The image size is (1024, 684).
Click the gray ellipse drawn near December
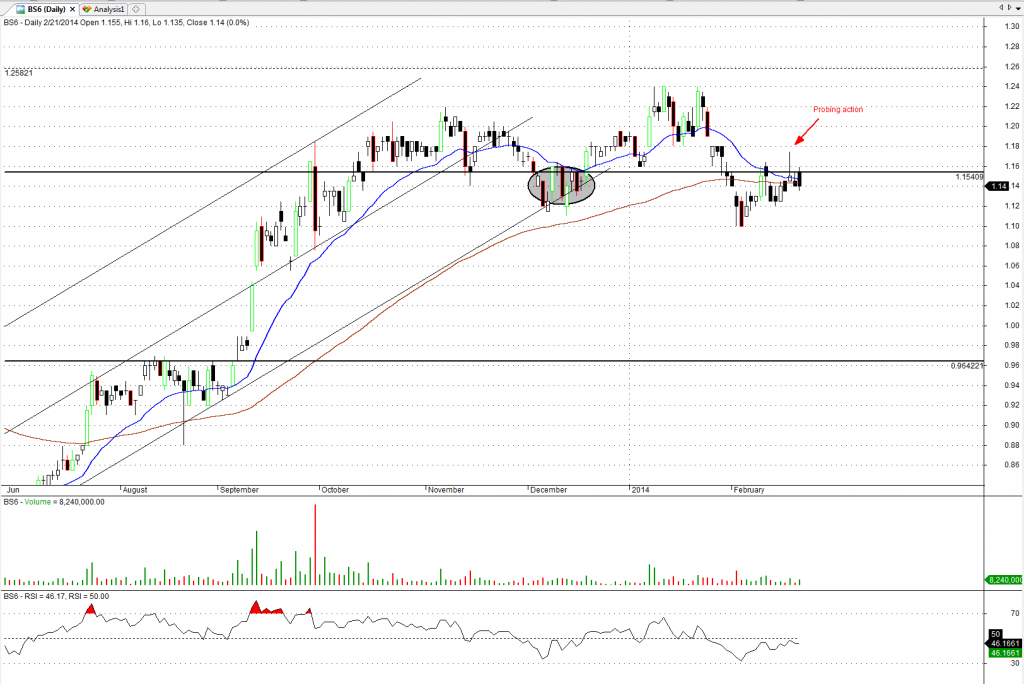[561, 185]
